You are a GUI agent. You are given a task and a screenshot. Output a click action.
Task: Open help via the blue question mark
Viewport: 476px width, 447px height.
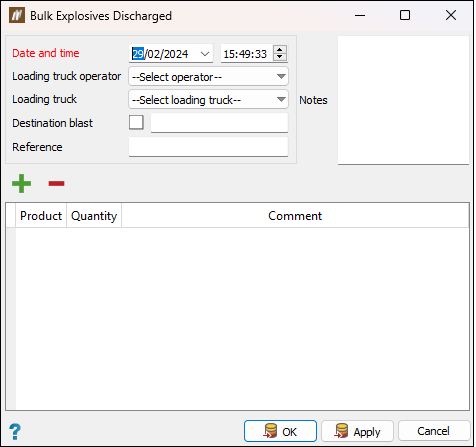coord(15,432)
